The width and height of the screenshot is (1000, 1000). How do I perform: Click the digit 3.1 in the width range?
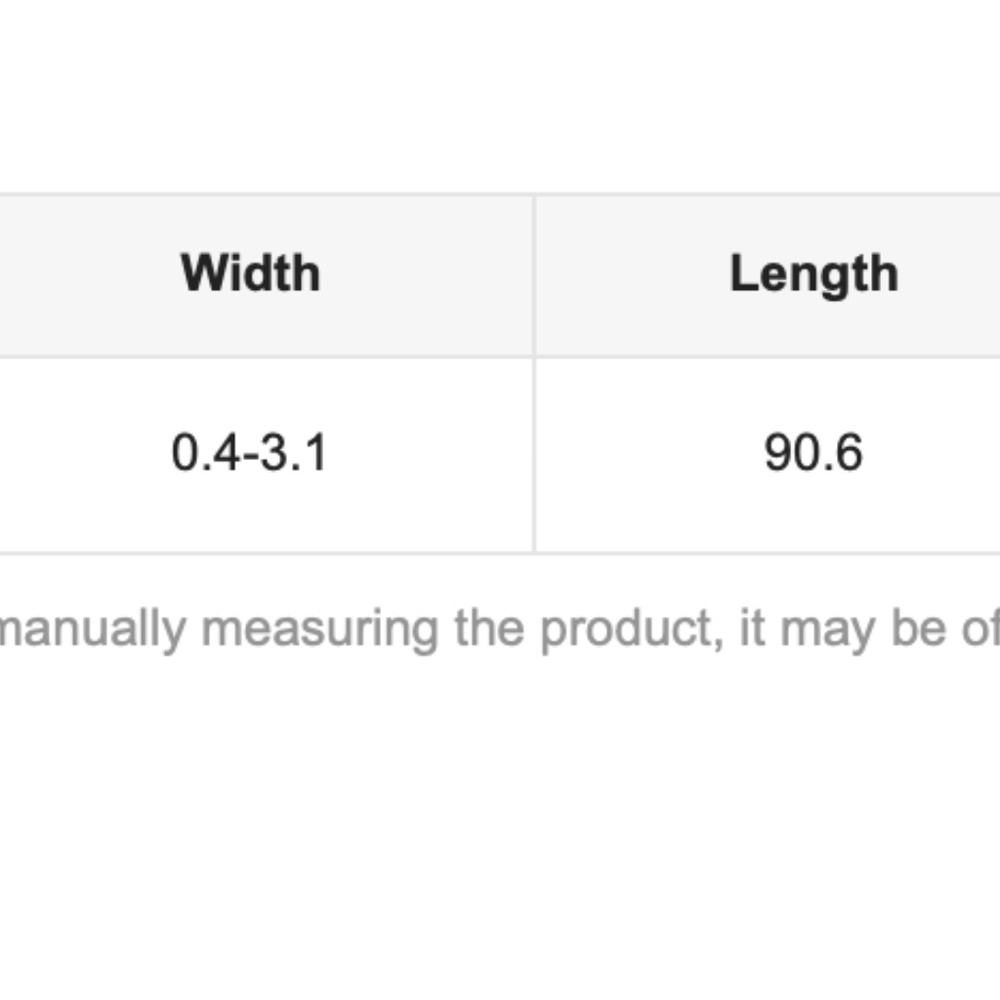click(293, 453)
